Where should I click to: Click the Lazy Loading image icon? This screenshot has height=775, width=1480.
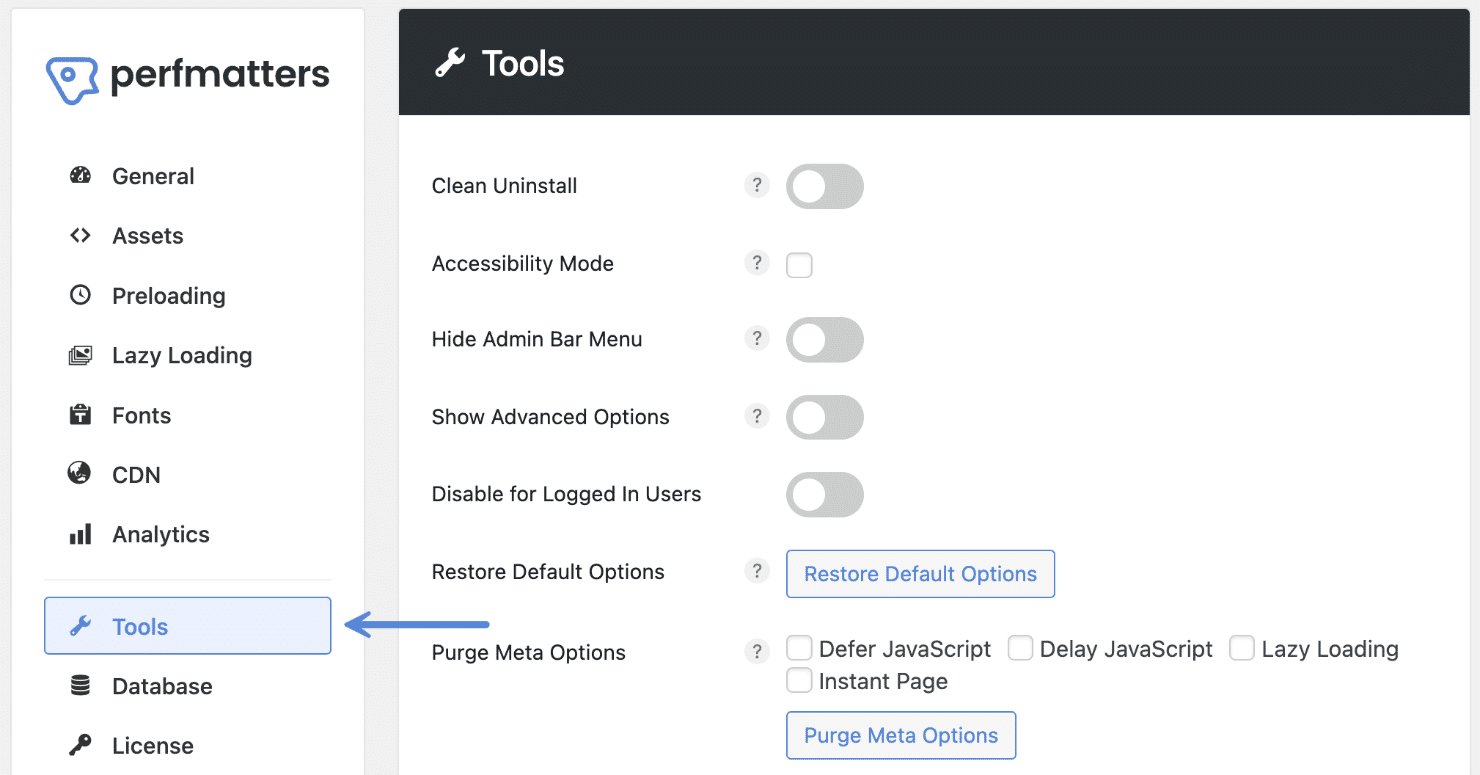(81, 355)
